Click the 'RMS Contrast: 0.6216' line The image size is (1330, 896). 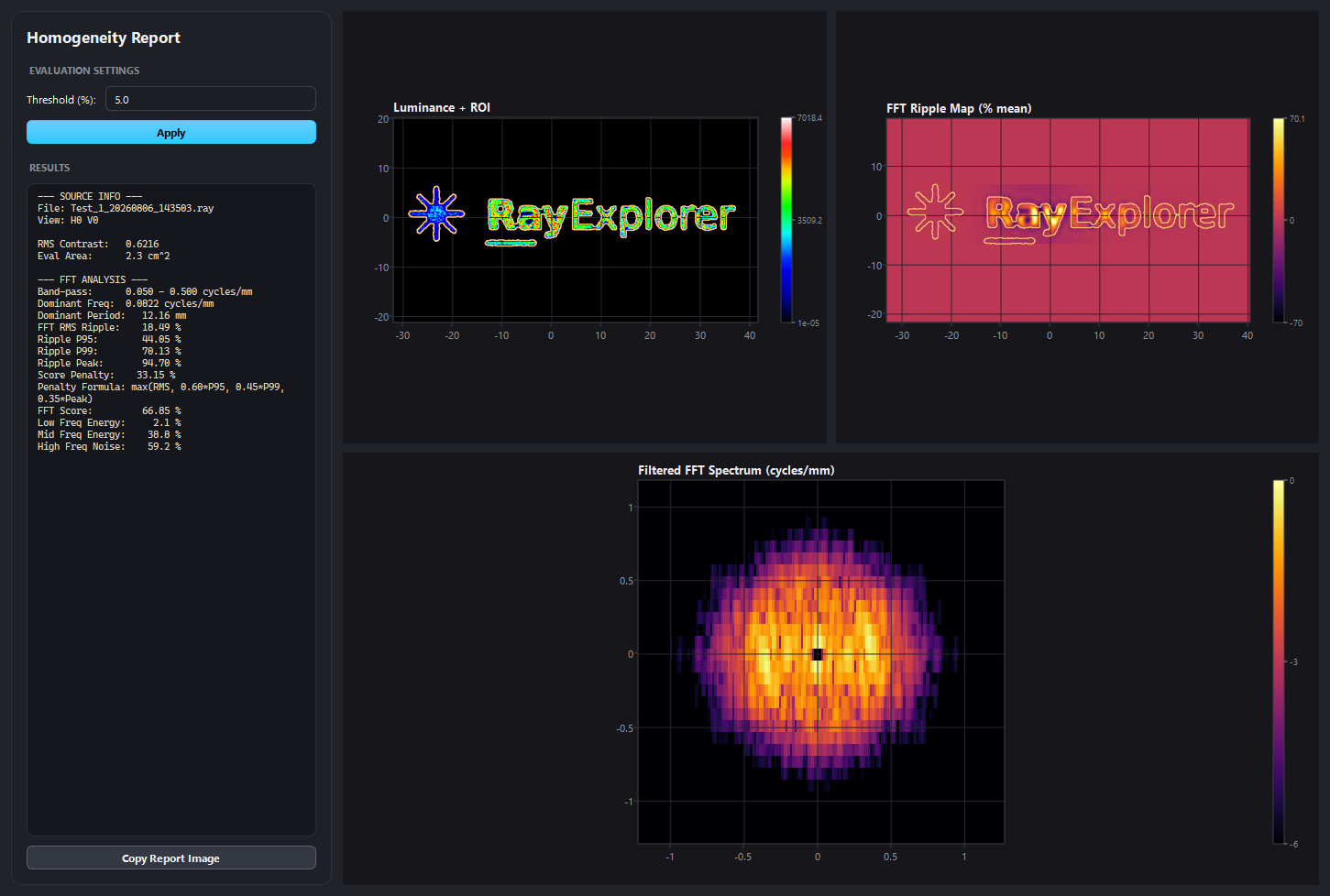coord(98,244)
